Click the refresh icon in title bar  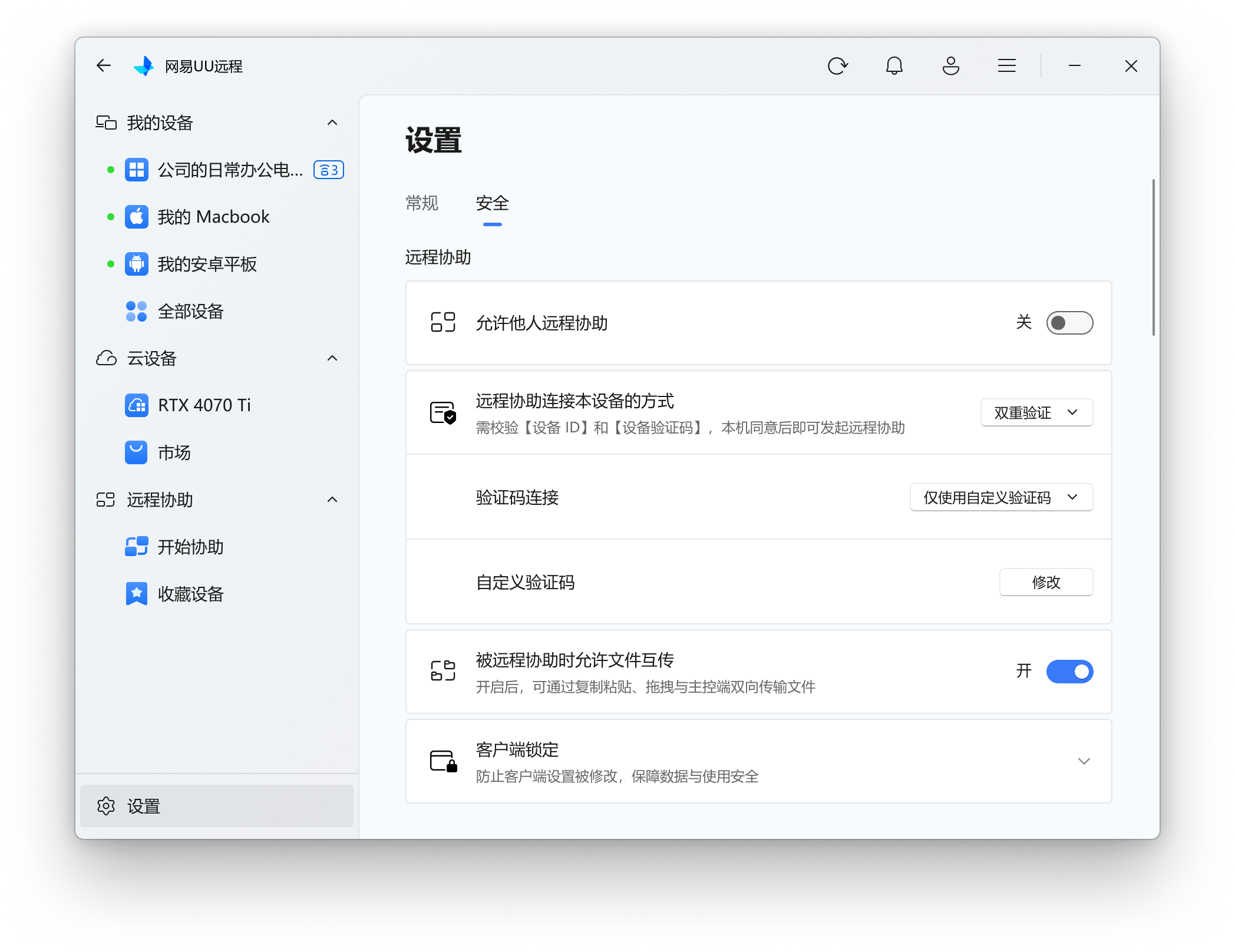pyautogui.click(x=837, y=65)
